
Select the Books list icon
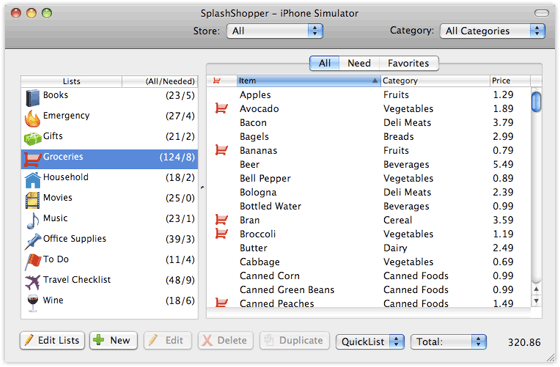click(x=32, y=97)
